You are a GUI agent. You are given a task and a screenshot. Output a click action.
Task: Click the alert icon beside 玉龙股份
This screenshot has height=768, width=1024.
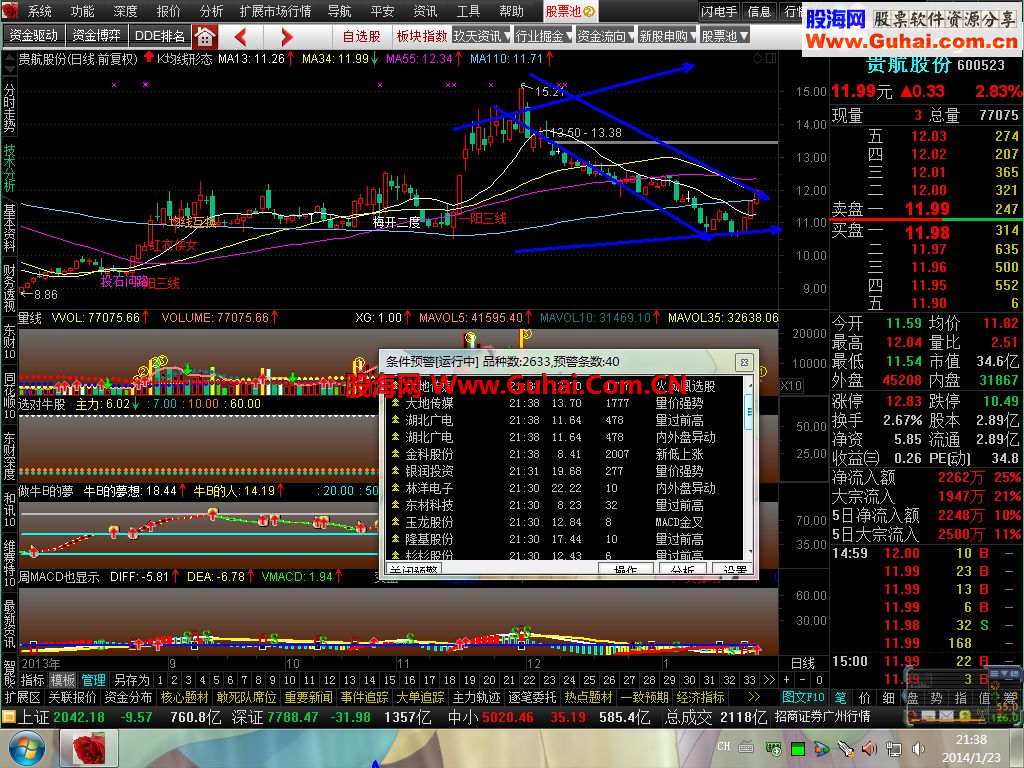pyautogui.click(x=395, y=522)
